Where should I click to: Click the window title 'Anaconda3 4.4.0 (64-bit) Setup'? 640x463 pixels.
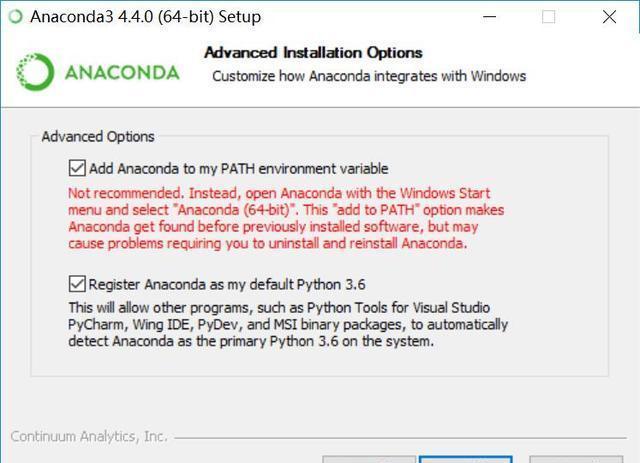[145, 17]
